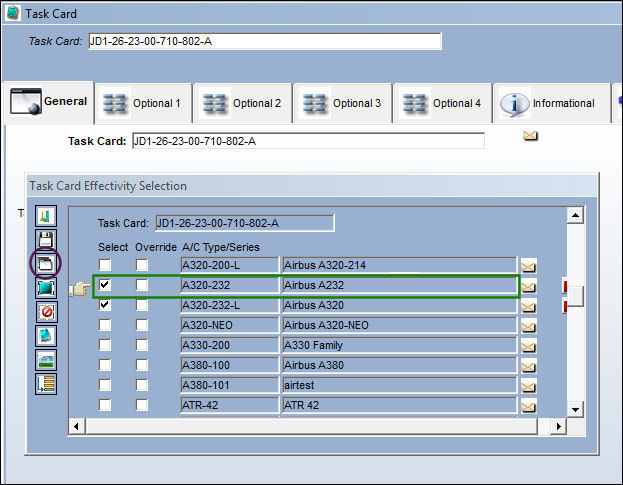The image size is (623, 485).
Task: Click envelope icon beside General tab Task Card field
Action: coord(530,136)
